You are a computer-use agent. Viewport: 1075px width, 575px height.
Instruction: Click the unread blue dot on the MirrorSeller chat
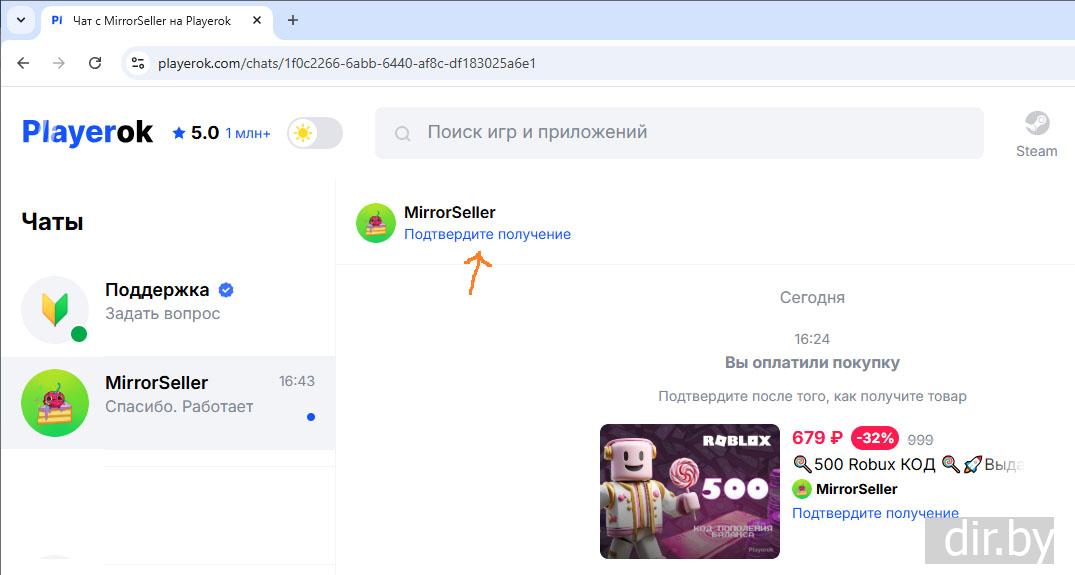coord(311,417)
